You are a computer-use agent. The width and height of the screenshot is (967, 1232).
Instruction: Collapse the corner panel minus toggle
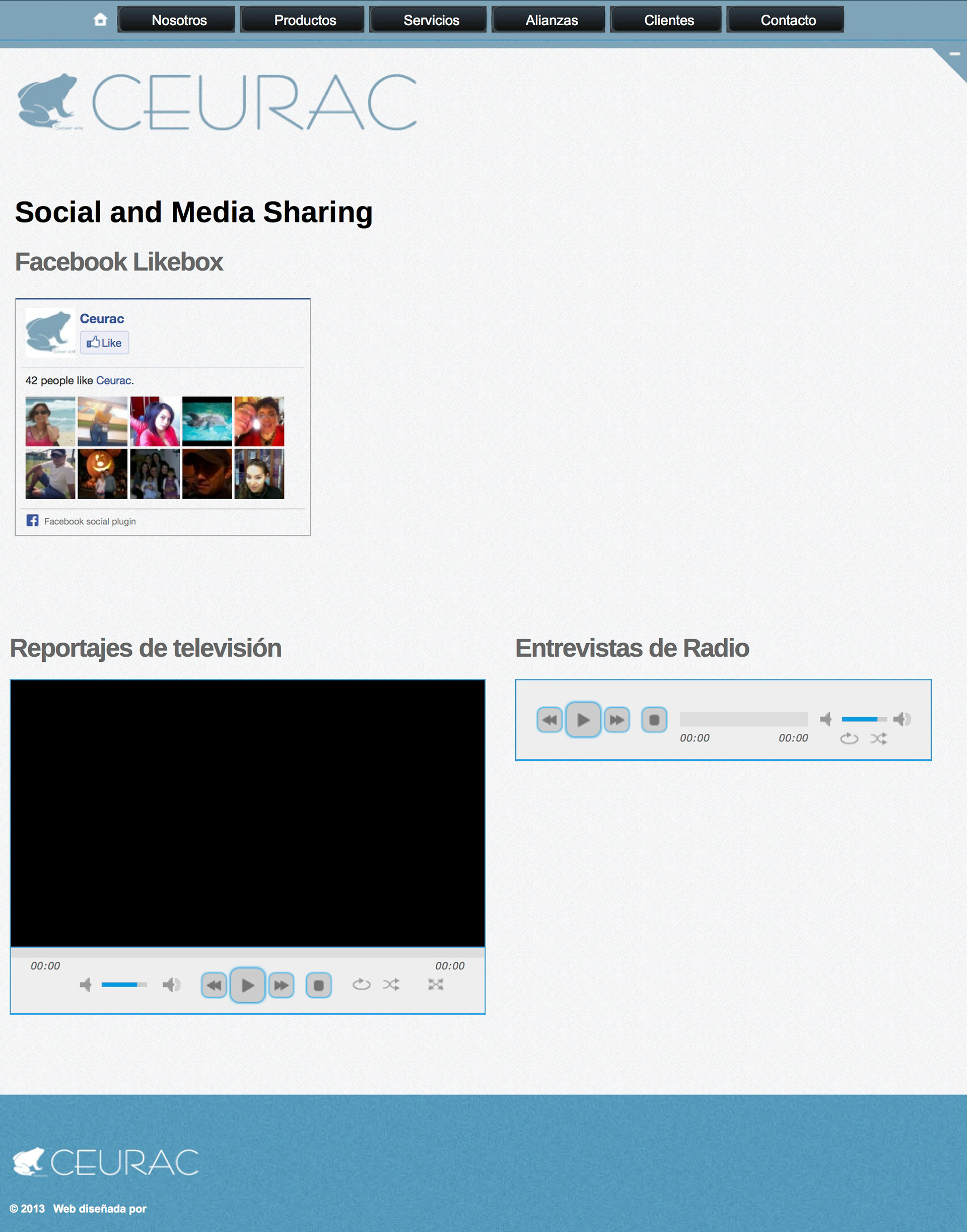pyautogui.click(x=954, y=54)
